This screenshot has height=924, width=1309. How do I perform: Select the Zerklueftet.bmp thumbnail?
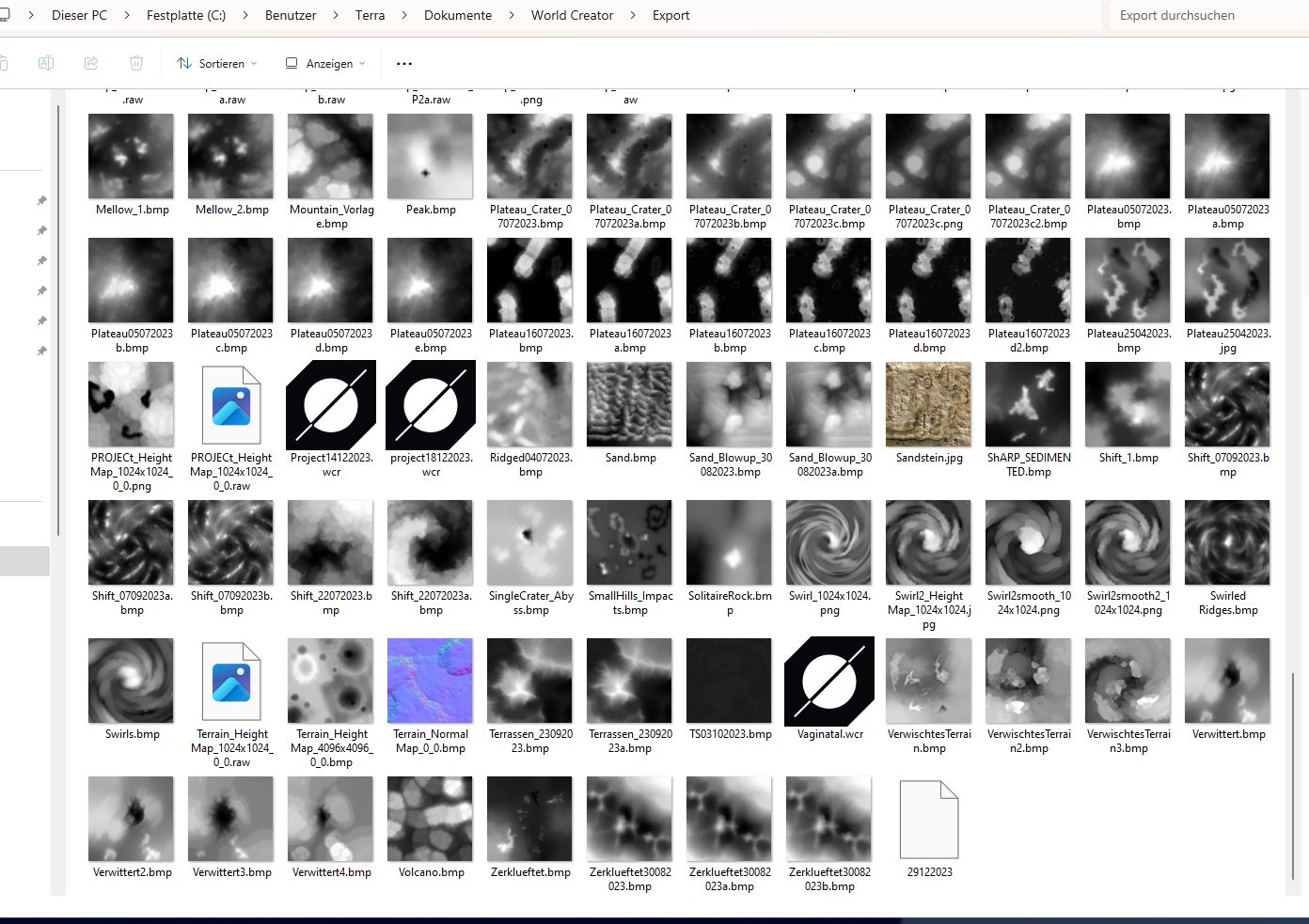click(530, 819)
